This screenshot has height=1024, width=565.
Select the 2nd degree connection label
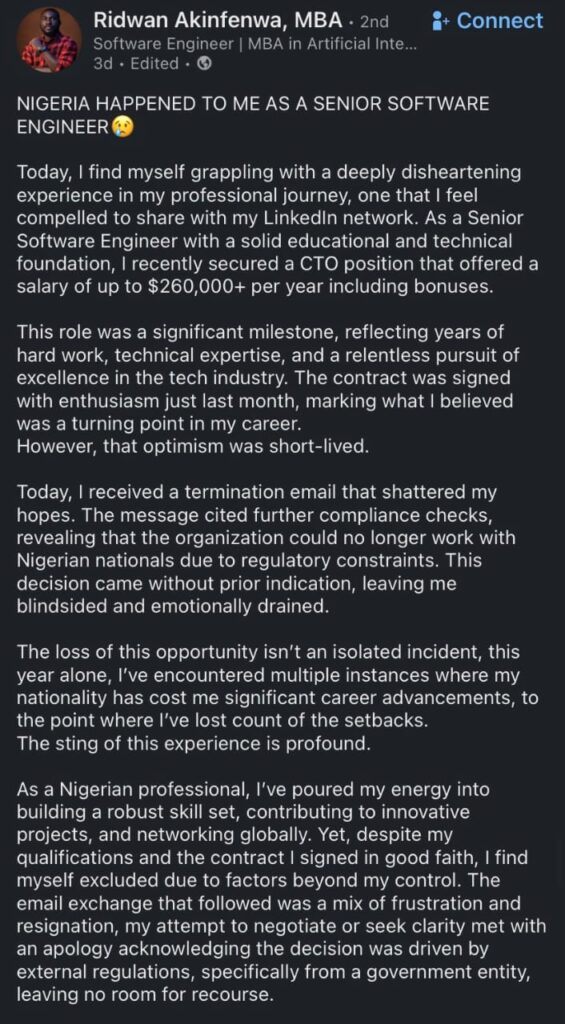[374, 22]
